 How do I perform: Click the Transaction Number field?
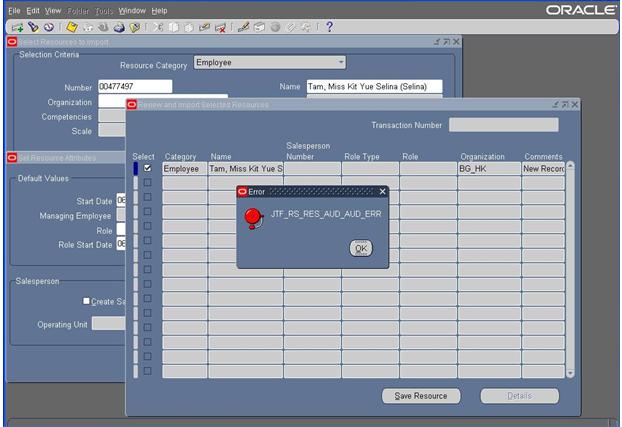click(503, 125)
